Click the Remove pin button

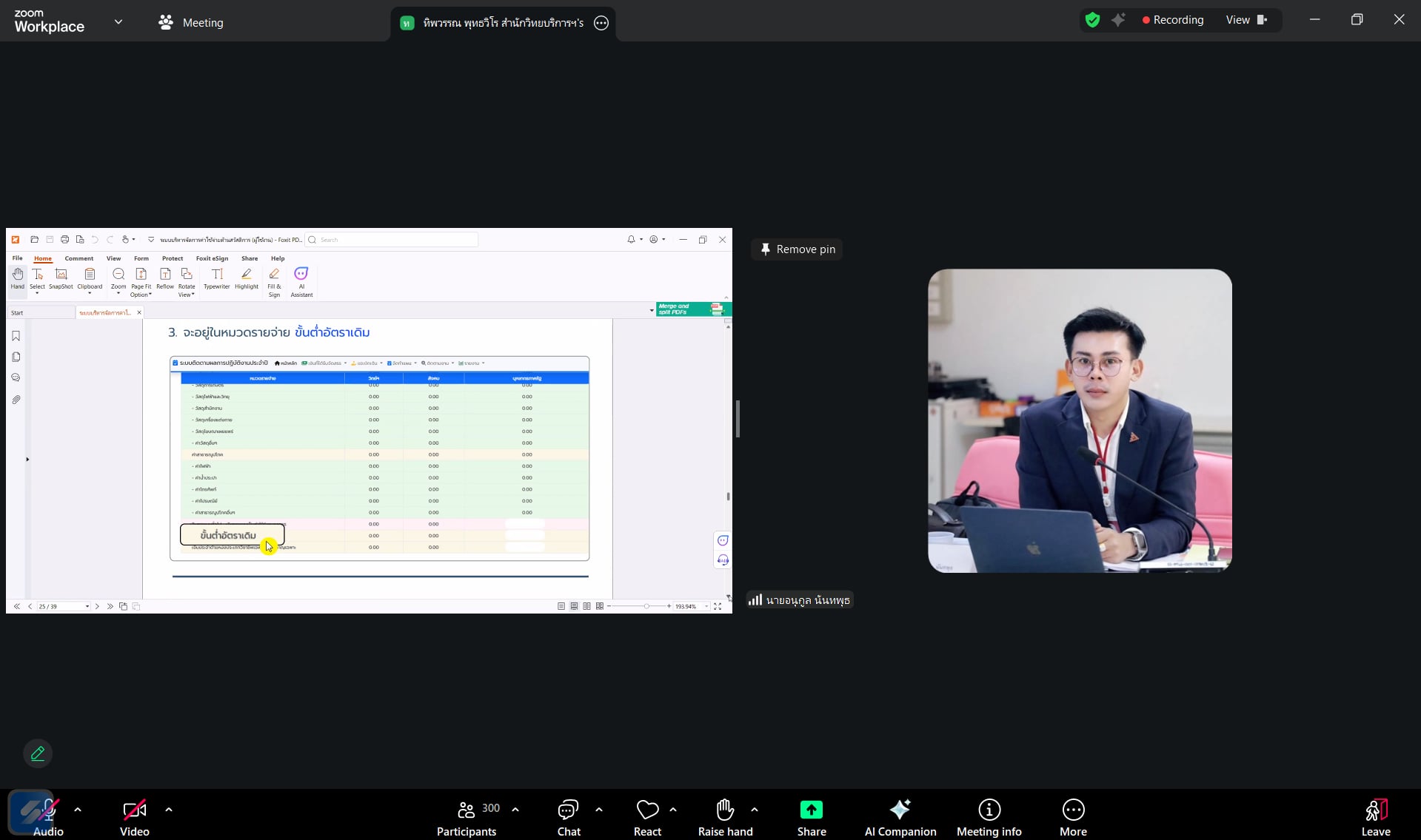pyautogui.click(x=798, y=249)
